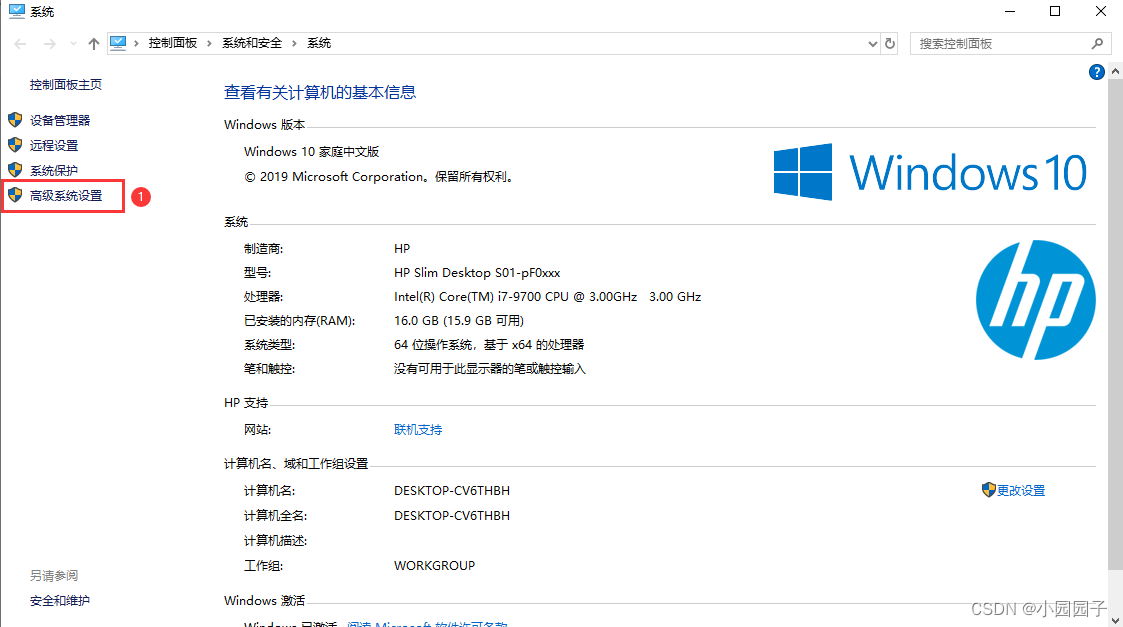The height and width of the screenshot is (627, 1123).
Task: Click 更改设置 link
Action: click(1021, 490)
